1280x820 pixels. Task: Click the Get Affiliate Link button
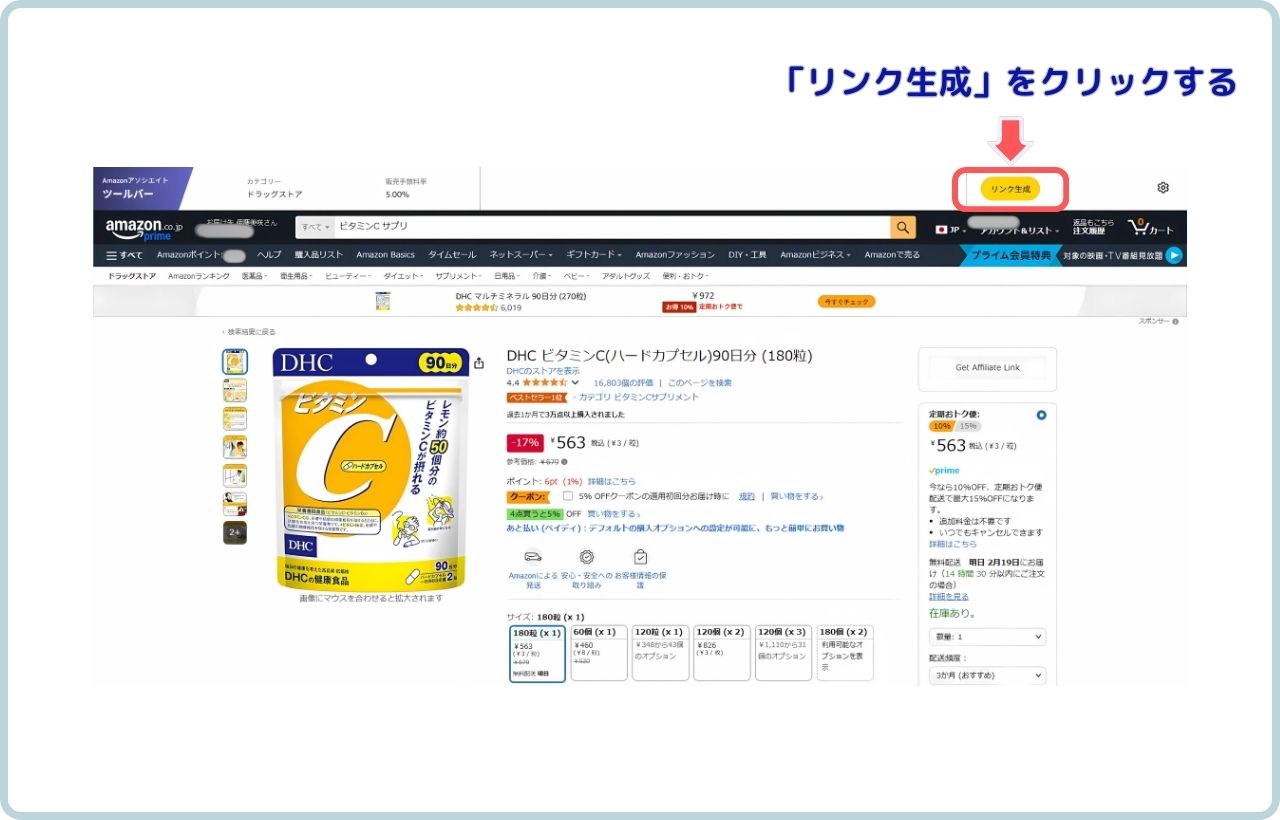[x=987, y=368]
